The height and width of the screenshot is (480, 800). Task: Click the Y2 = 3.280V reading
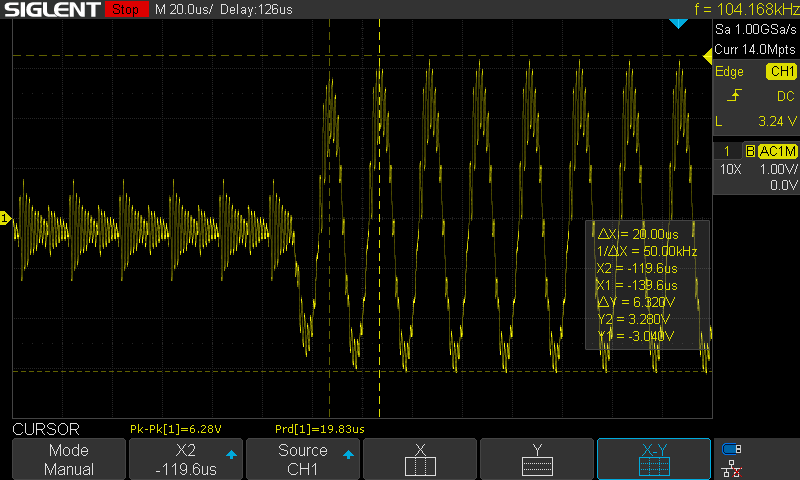(x=634, y=319)
